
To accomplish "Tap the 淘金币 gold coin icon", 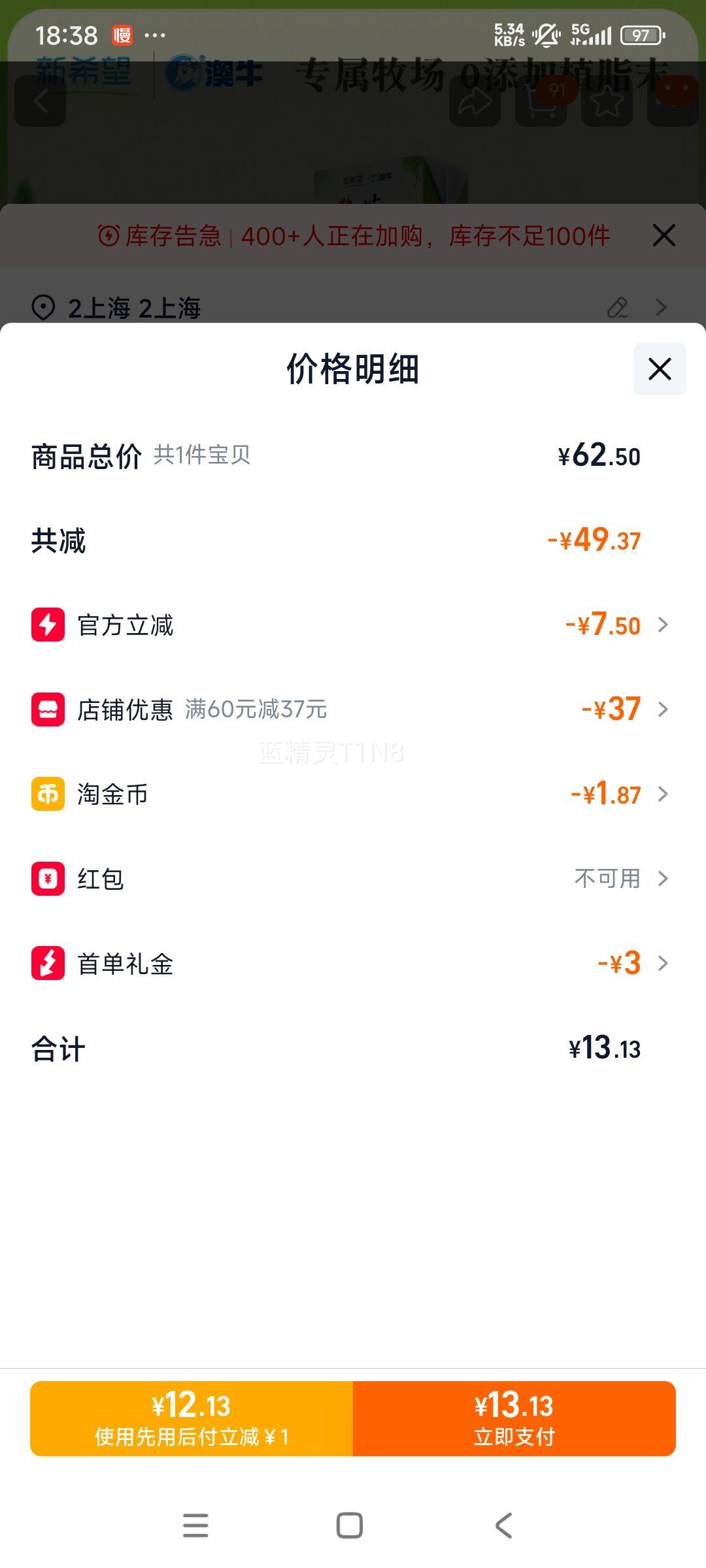I will [48, 794].
